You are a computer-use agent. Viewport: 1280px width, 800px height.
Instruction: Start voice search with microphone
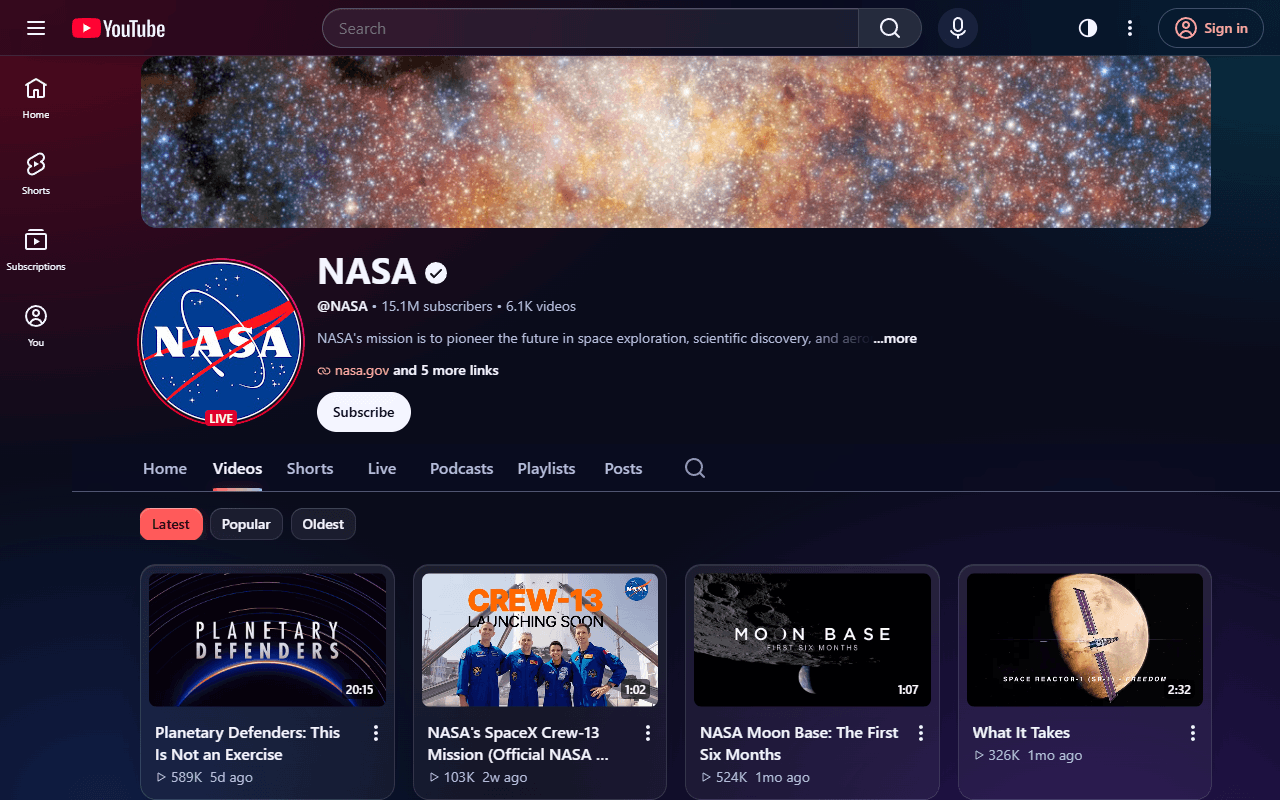pyautogui.click(x=958, y=28)
